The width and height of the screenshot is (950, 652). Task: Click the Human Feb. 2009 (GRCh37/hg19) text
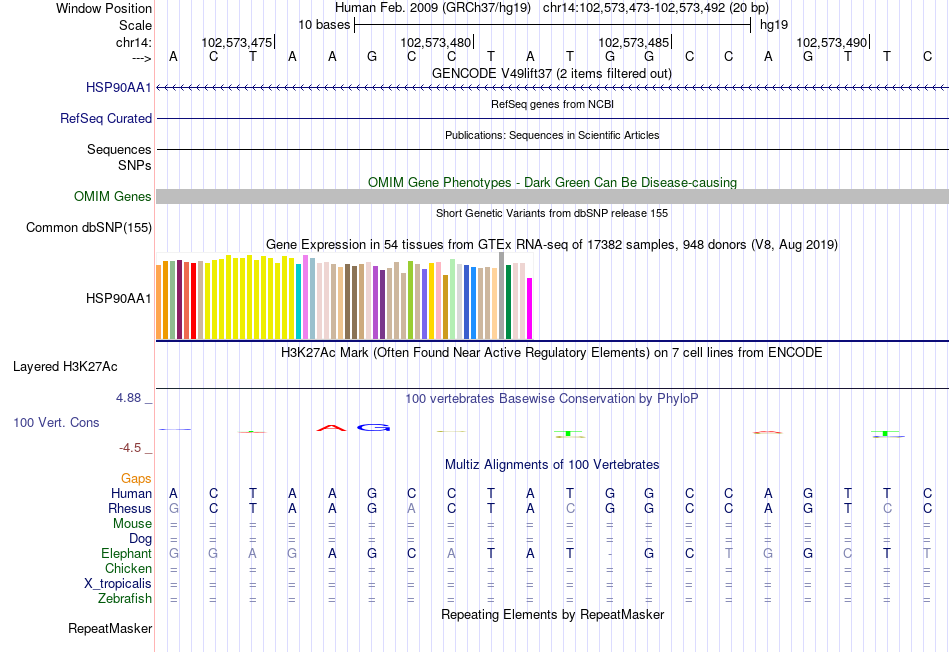433,8
